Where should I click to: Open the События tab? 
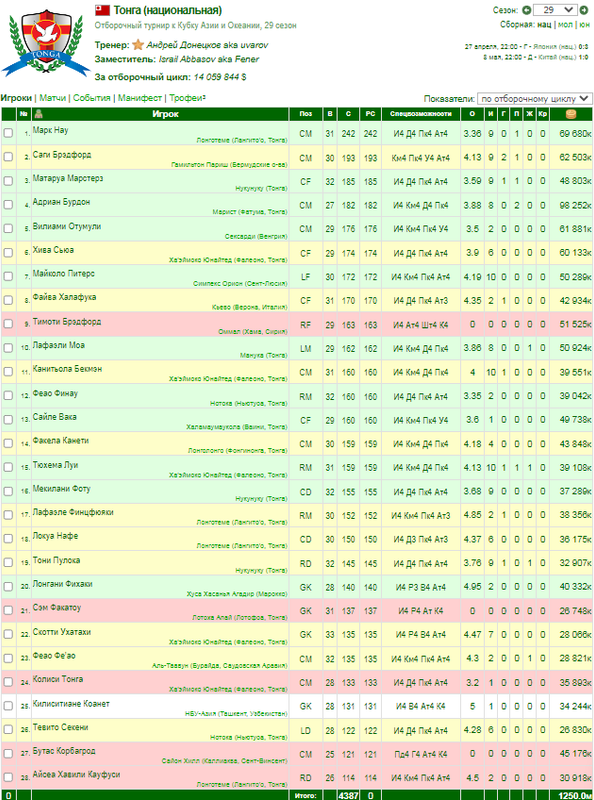point(91,98)
